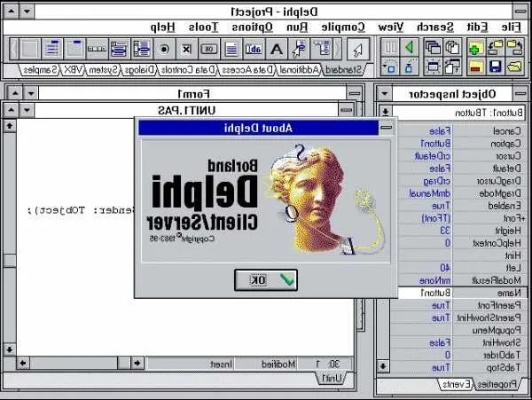Screen dimensions: 532x400
Task: Open the Compile menu
Action: pos(343,27)
